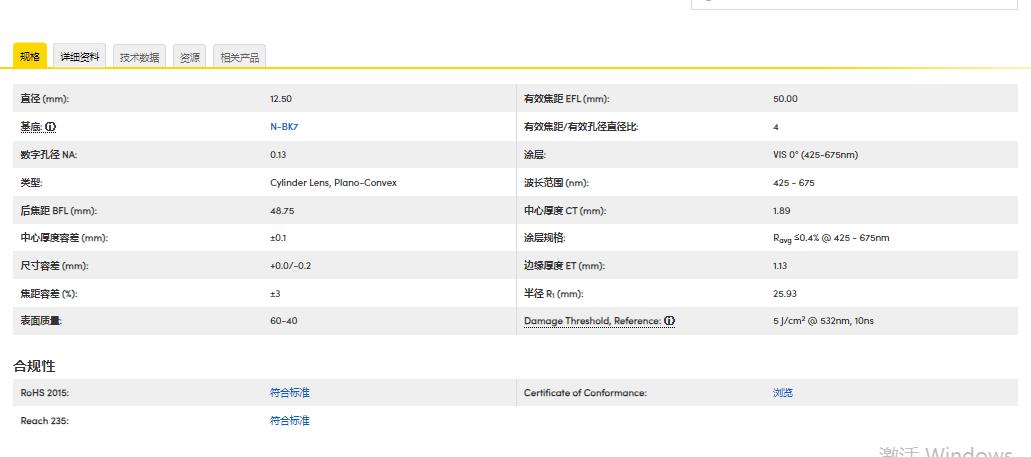Select the 技术数据 tab
The width and height of the screenshot is (1031, 457).
139,57
